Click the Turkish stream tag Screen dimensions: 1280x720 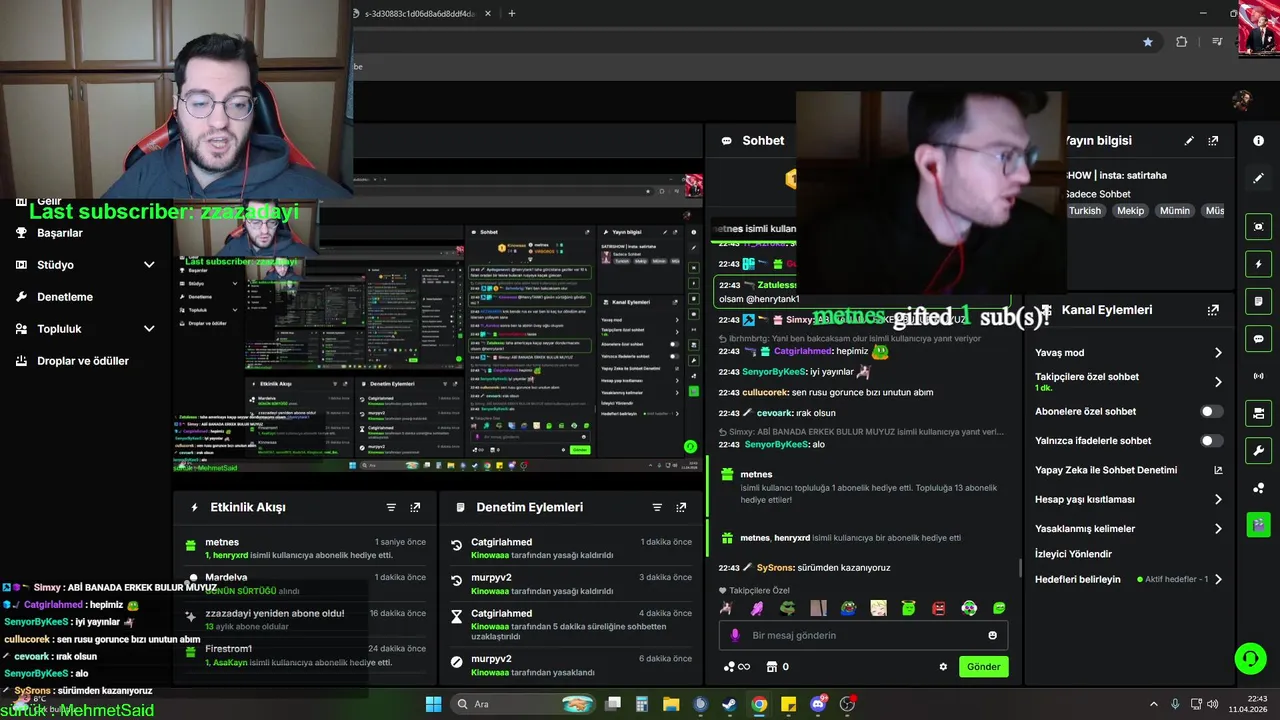coord(1084,211)
